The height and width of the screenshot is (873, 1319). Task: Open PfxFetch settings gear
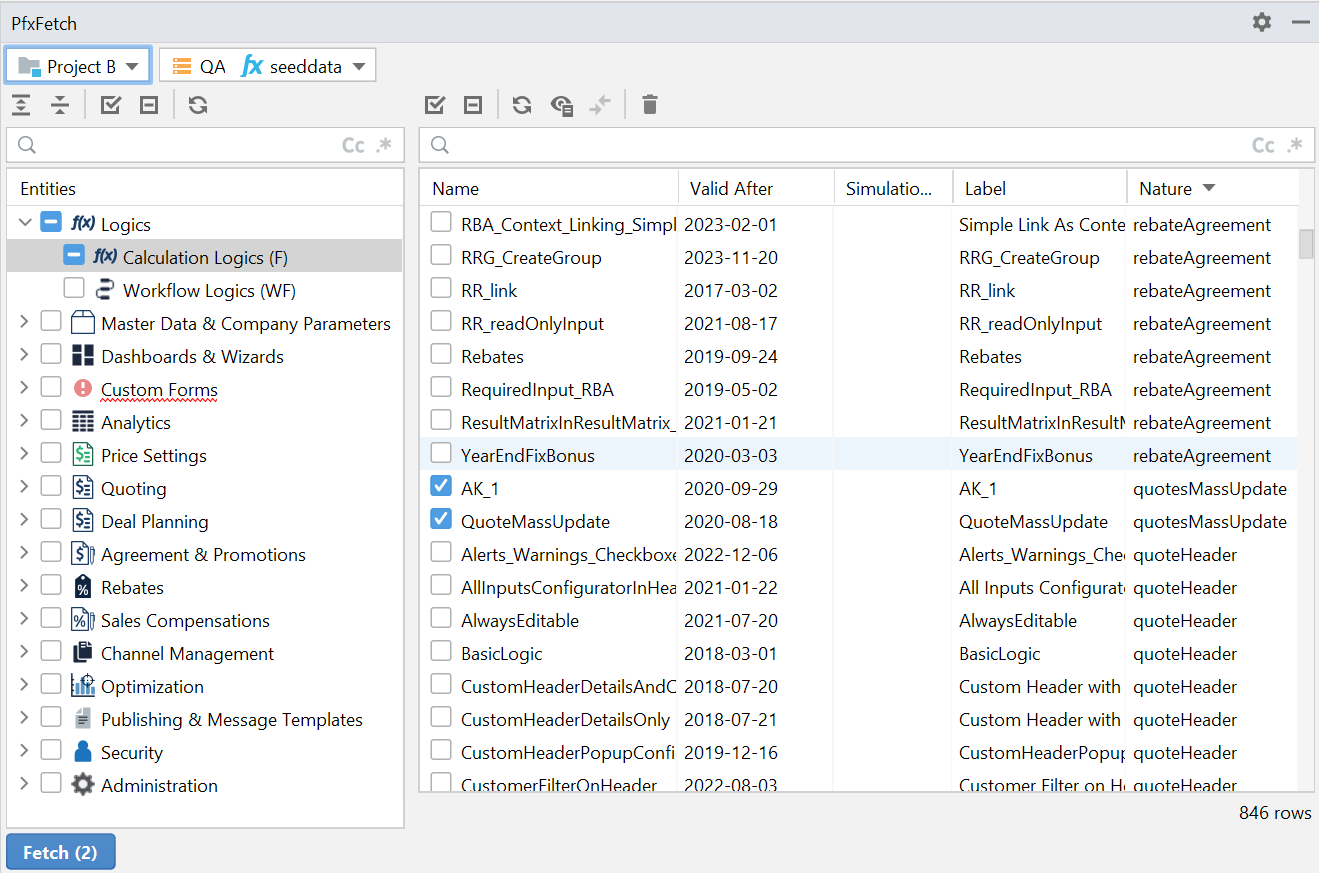pos(1262,22)
